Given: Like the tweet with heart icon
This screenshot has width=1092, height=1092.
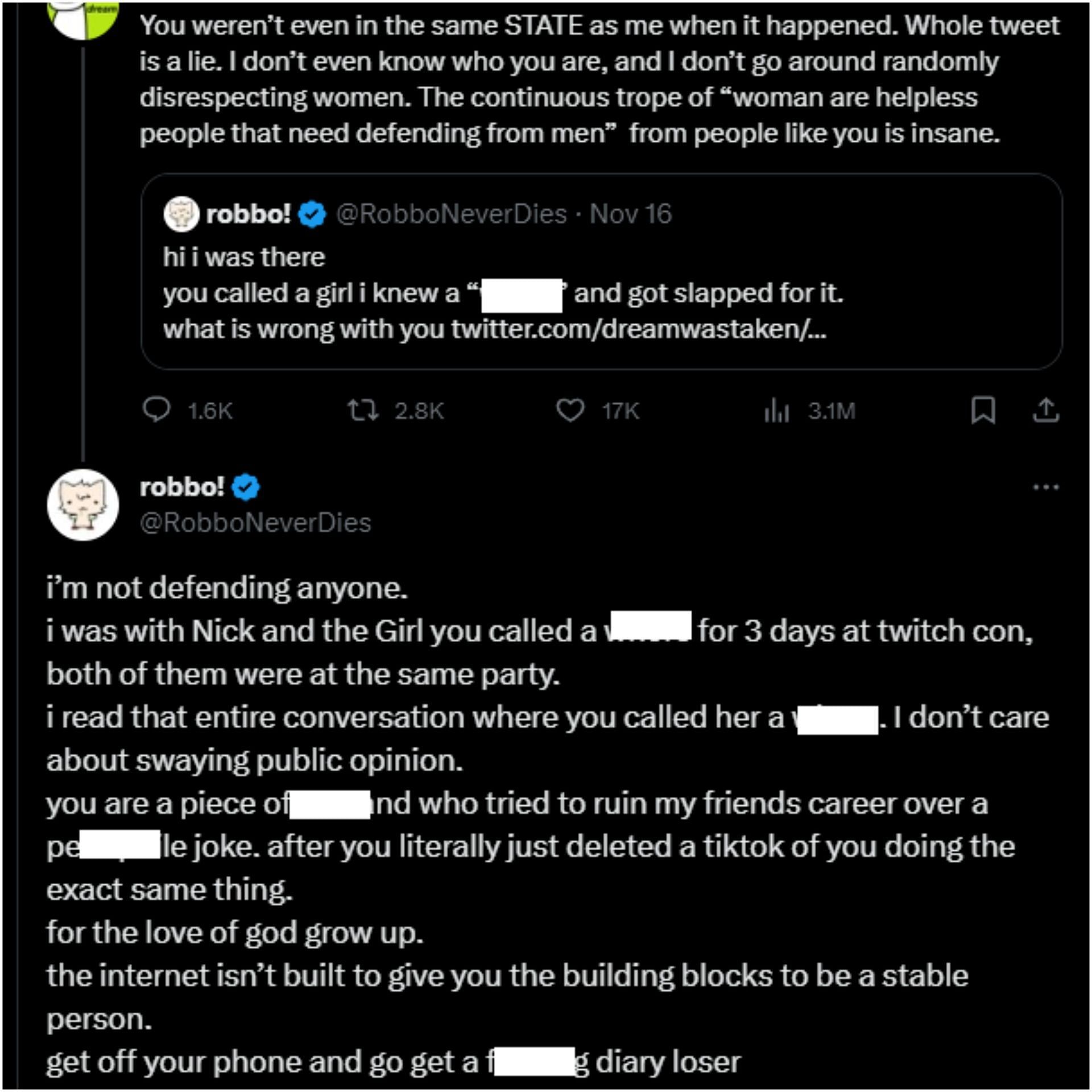Looking at the screenshot, I should 570,411.
